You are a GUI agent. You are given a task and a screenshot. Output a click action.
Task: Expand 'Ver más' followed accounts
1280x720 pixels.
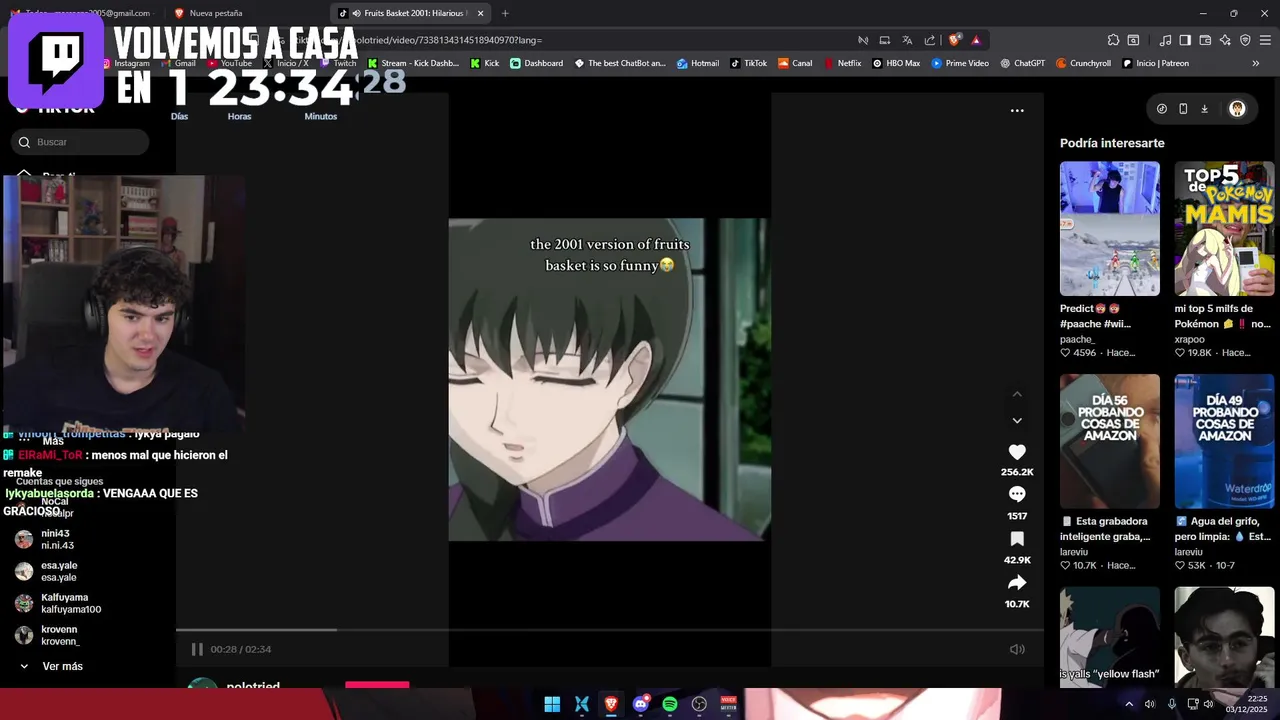(52, 666)
